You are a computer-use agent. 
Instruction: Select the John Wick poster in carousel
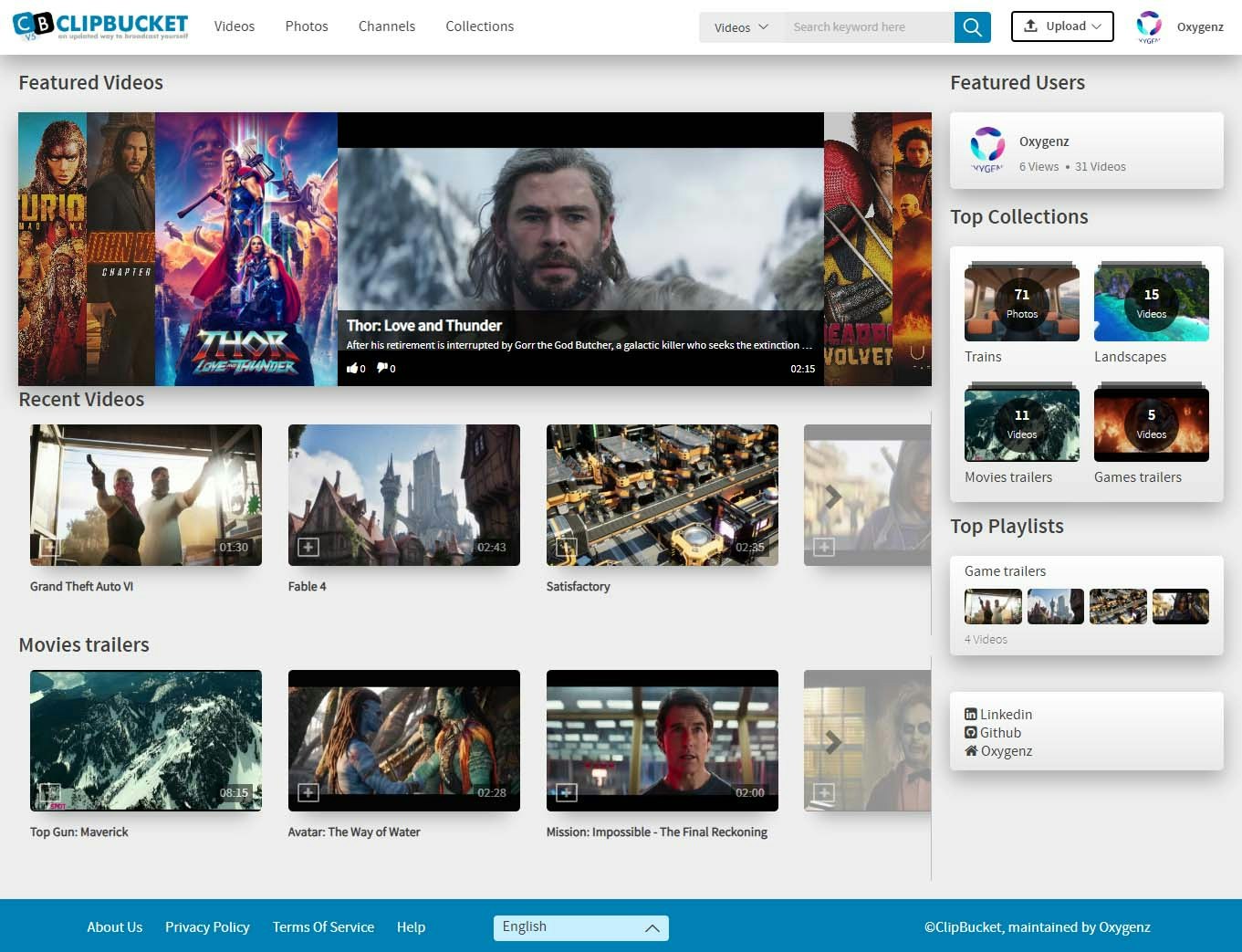click(121, 249)
